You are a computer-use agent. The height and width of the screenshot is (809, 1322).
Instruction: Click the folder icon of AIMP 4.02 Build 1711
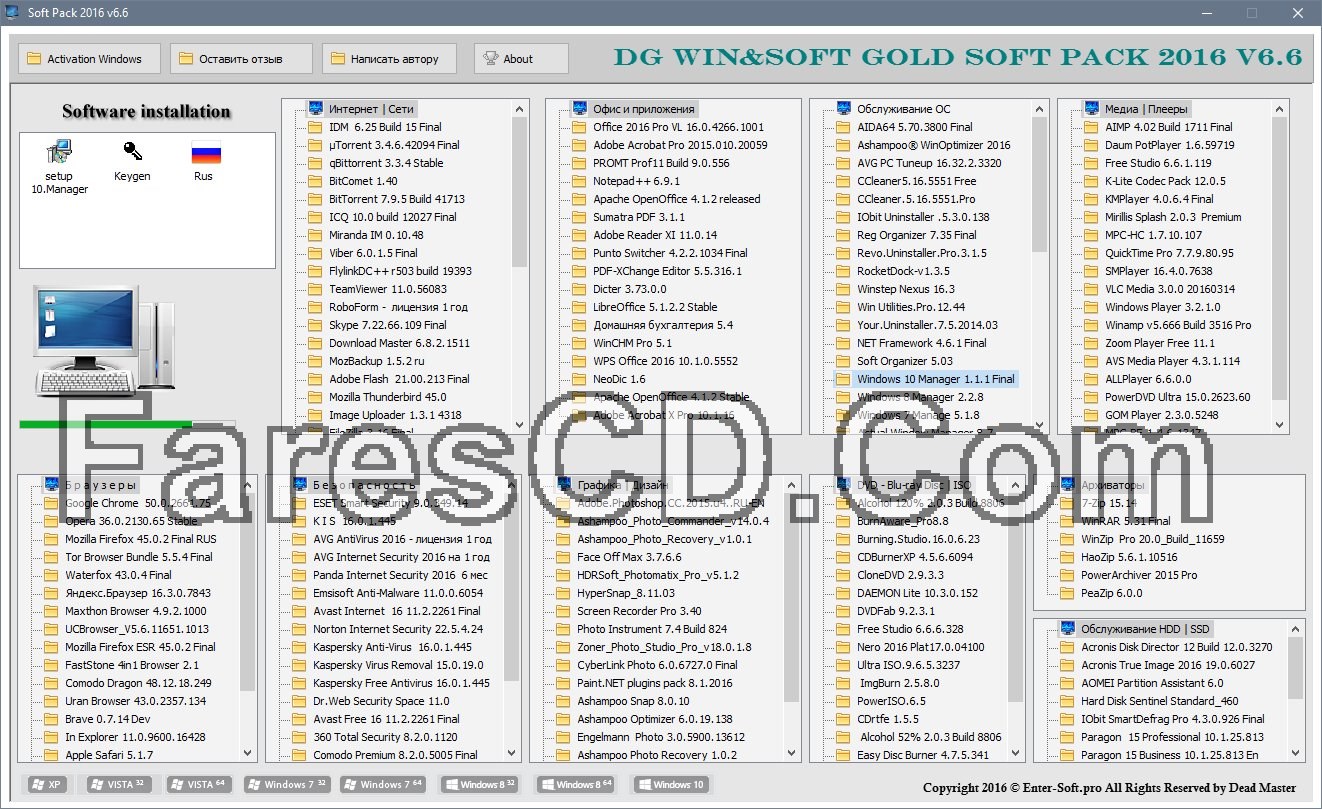click(x=1091, y=127)
